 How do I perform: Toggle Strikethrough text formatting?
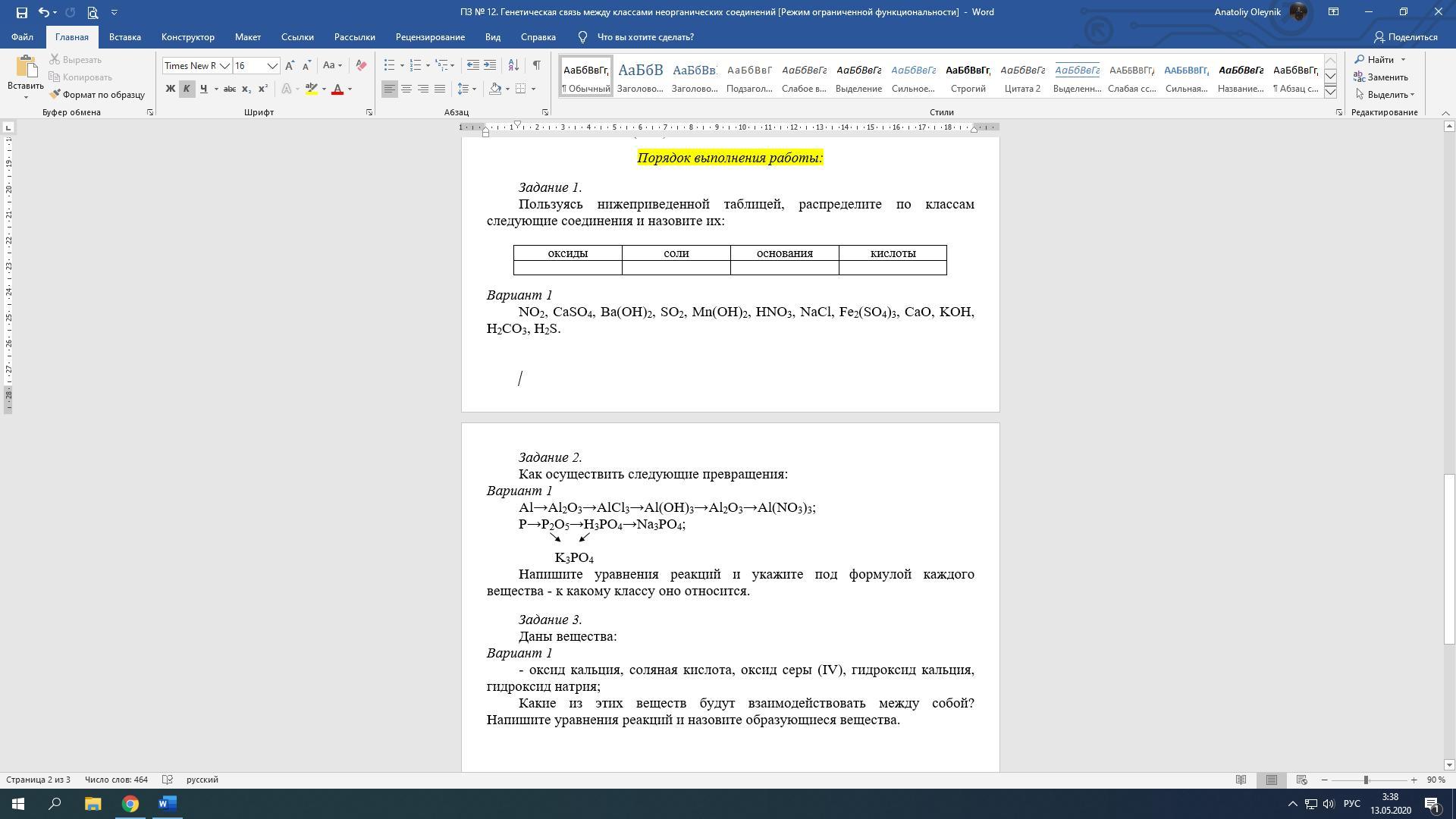tap(229, 89)
